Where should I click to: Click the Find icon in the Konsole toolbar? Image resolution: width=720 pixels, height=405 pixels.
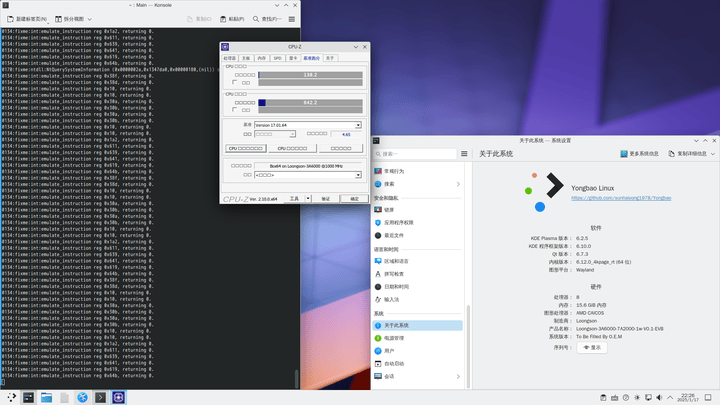[x=257, y=18]
